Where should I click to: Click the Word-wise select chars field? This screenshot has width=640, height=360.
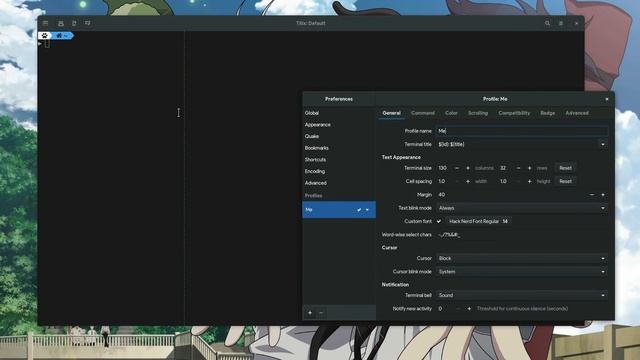[x=522, y=235]
